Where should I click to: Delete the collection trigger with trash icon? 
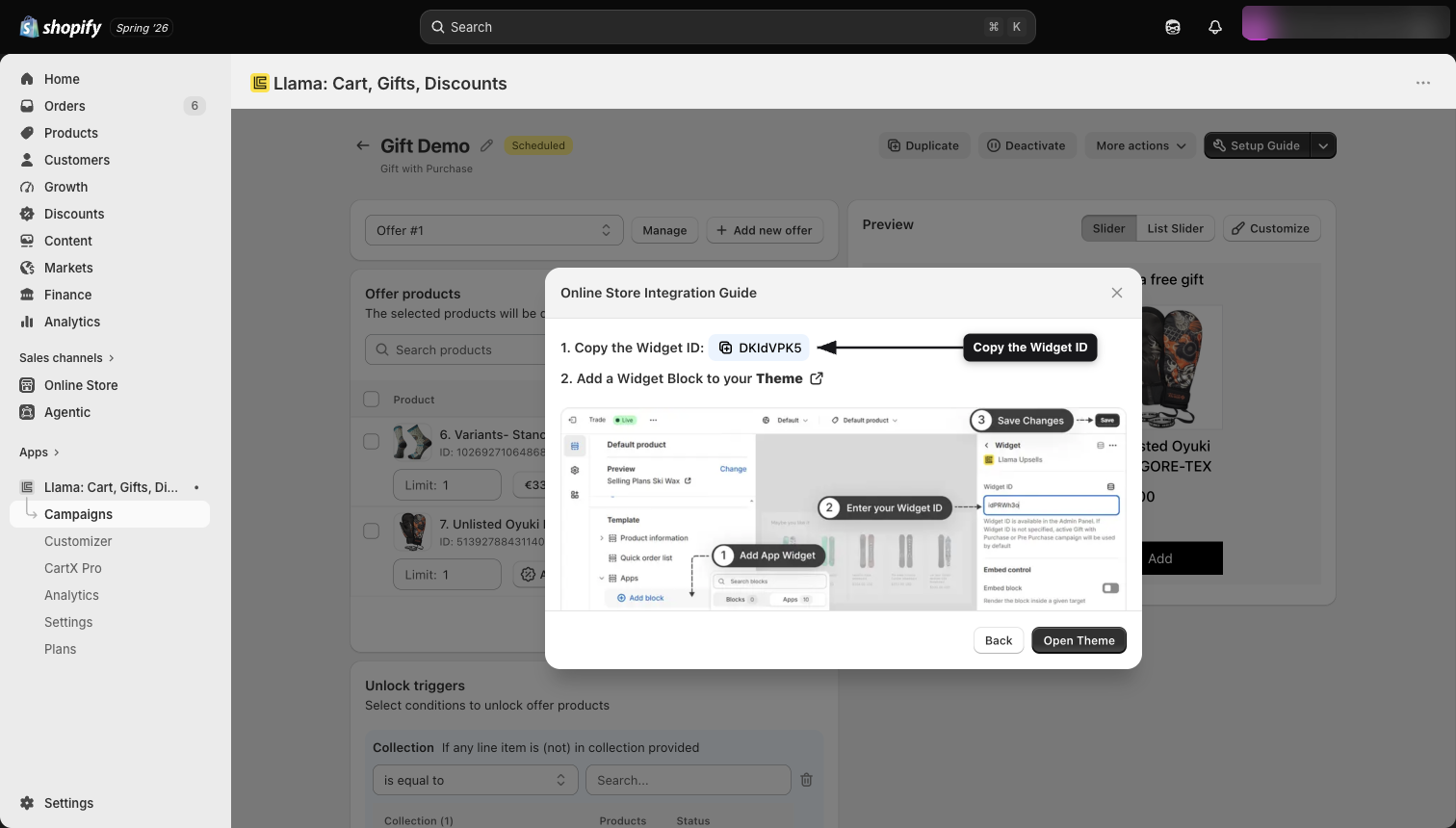click(807, 780)
